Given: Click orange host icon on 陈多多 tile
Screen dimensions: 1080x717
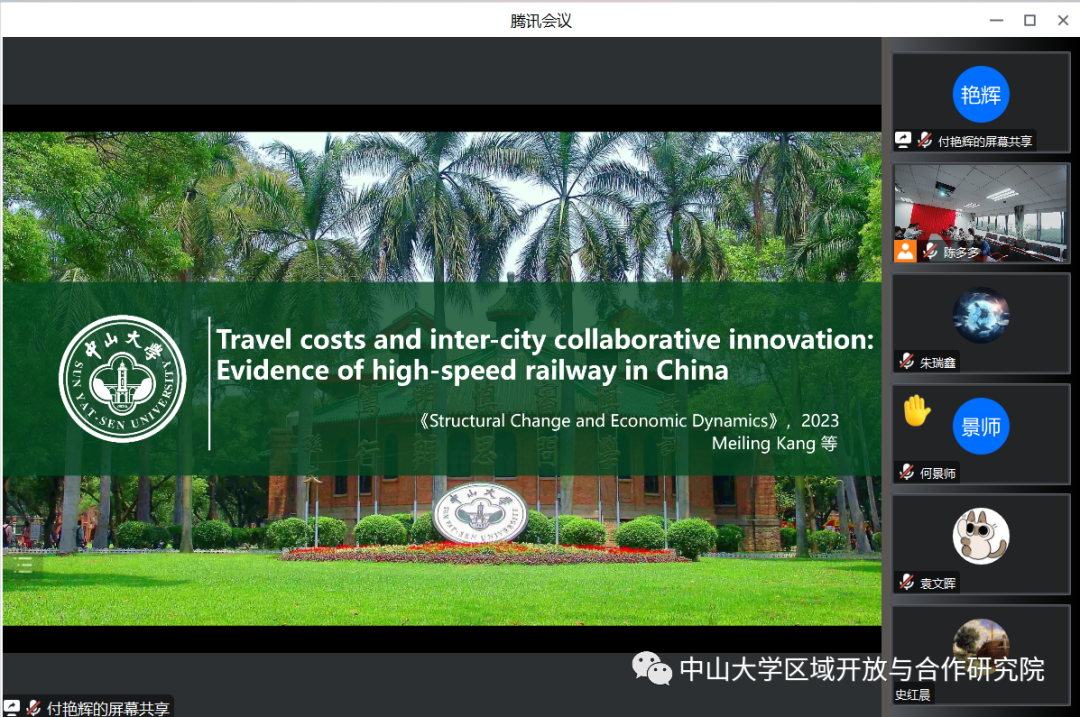Looking at the screenshot, I should coord(905,251).
